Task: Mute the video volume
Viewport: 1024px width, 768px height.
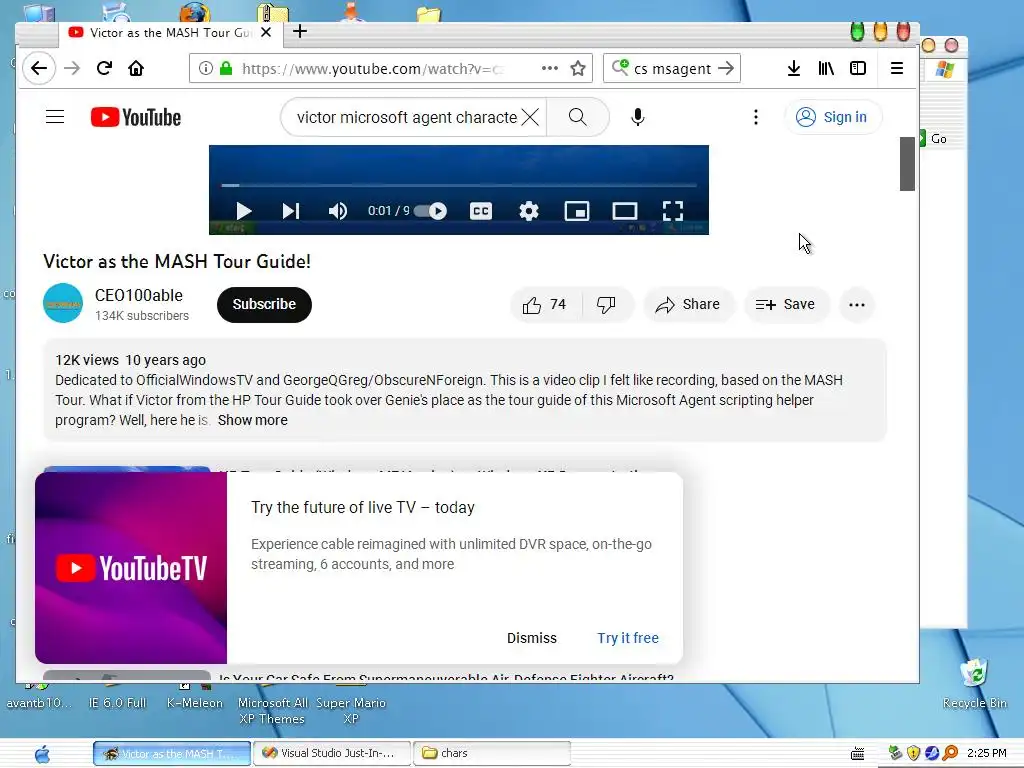Action: 338,211
